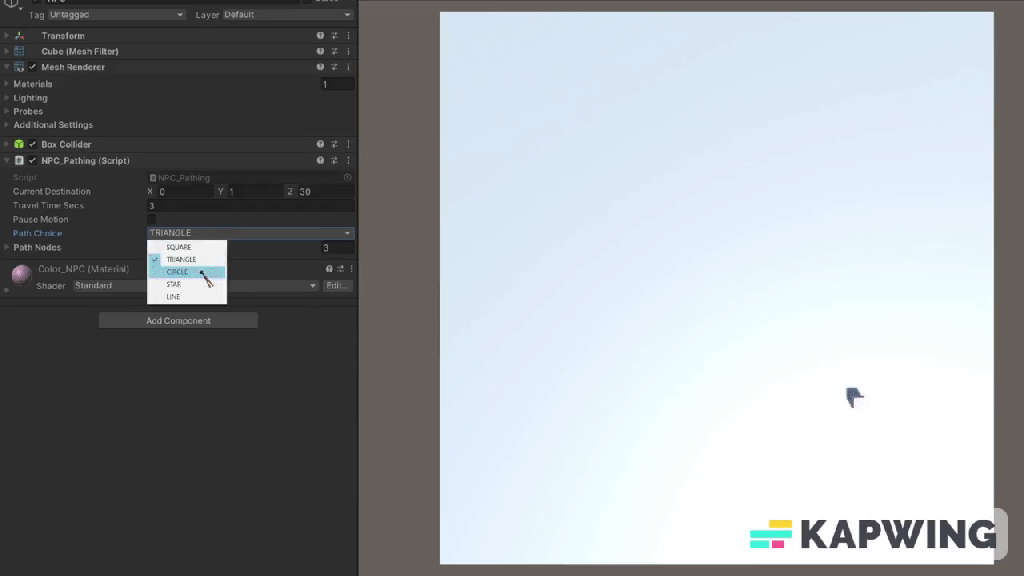Click the Add Component button
1024x576 pixels.
coord(178,321)
